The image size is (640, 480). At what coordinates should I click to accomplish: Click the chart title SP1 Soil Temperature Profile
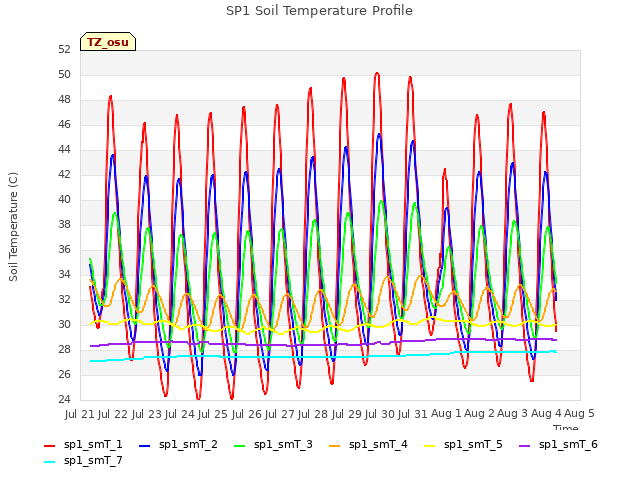320,11
